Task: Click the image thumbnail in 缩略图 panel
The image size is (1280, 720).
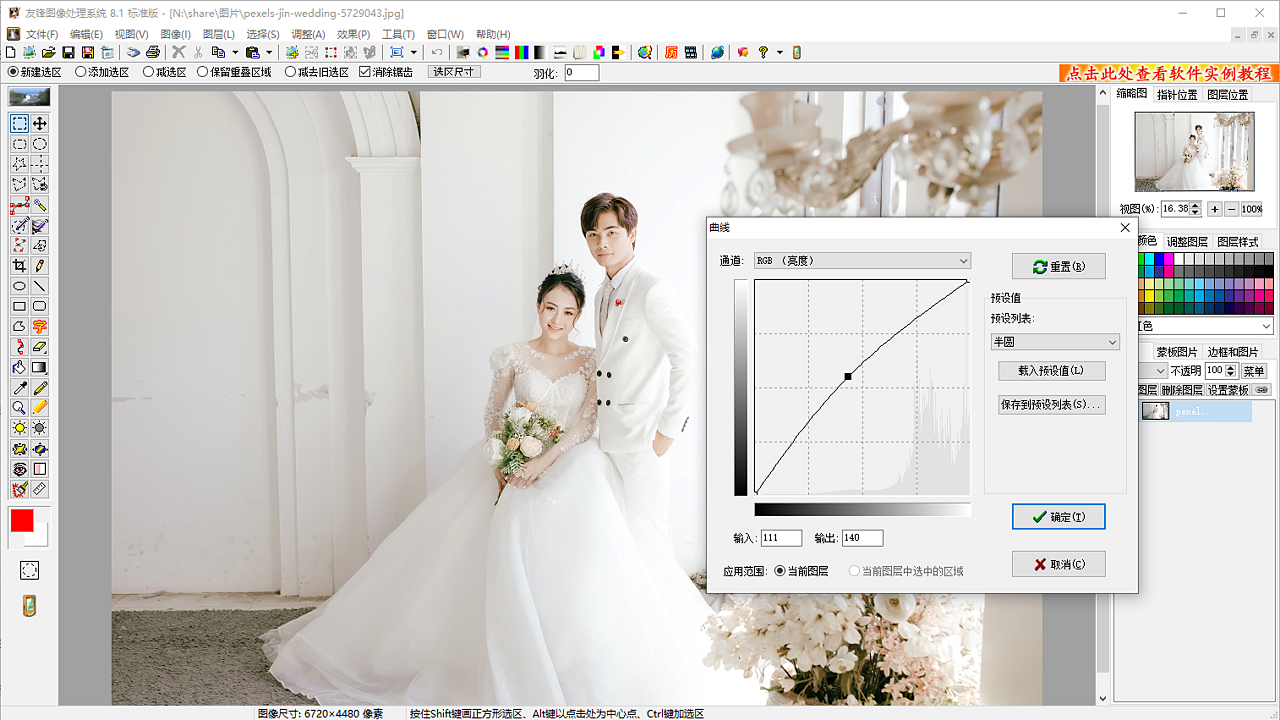Action: tap(1193, 151)
